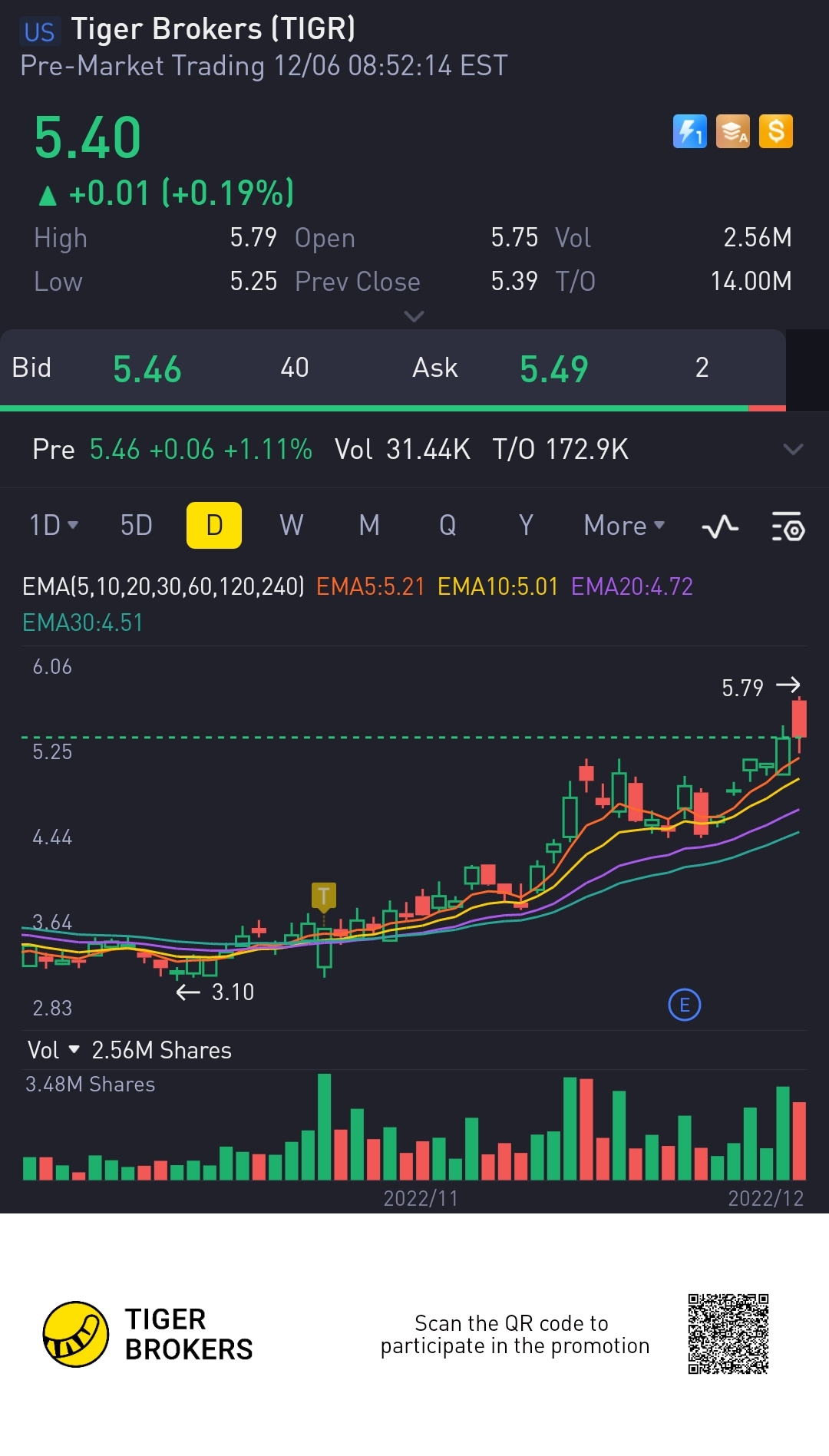Screen dimensions: 829x1456
Task: Tap the EMA10:5.01 value
Action: point(498,586)
